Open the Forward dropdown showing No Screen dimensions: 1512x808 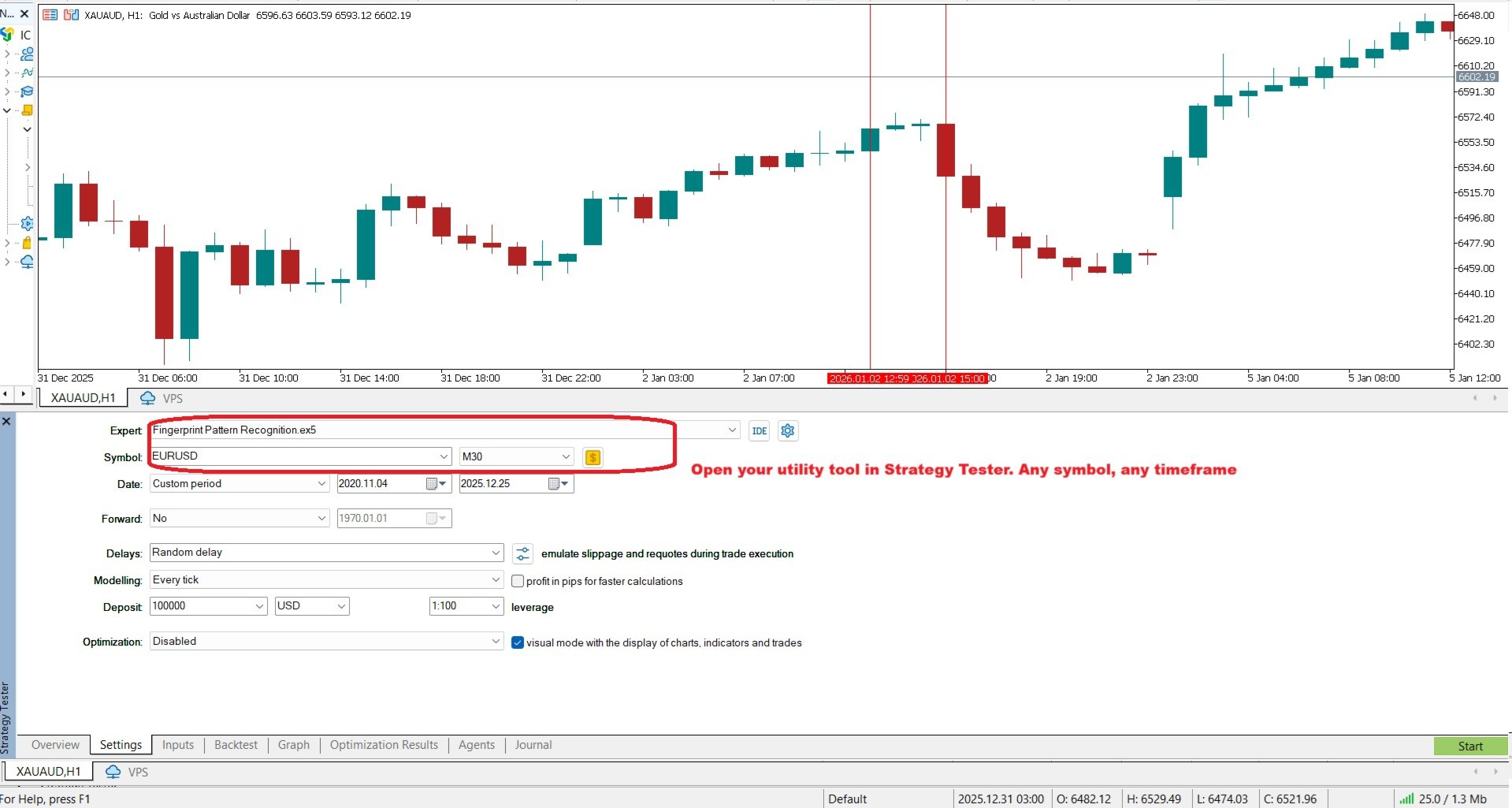240,519
